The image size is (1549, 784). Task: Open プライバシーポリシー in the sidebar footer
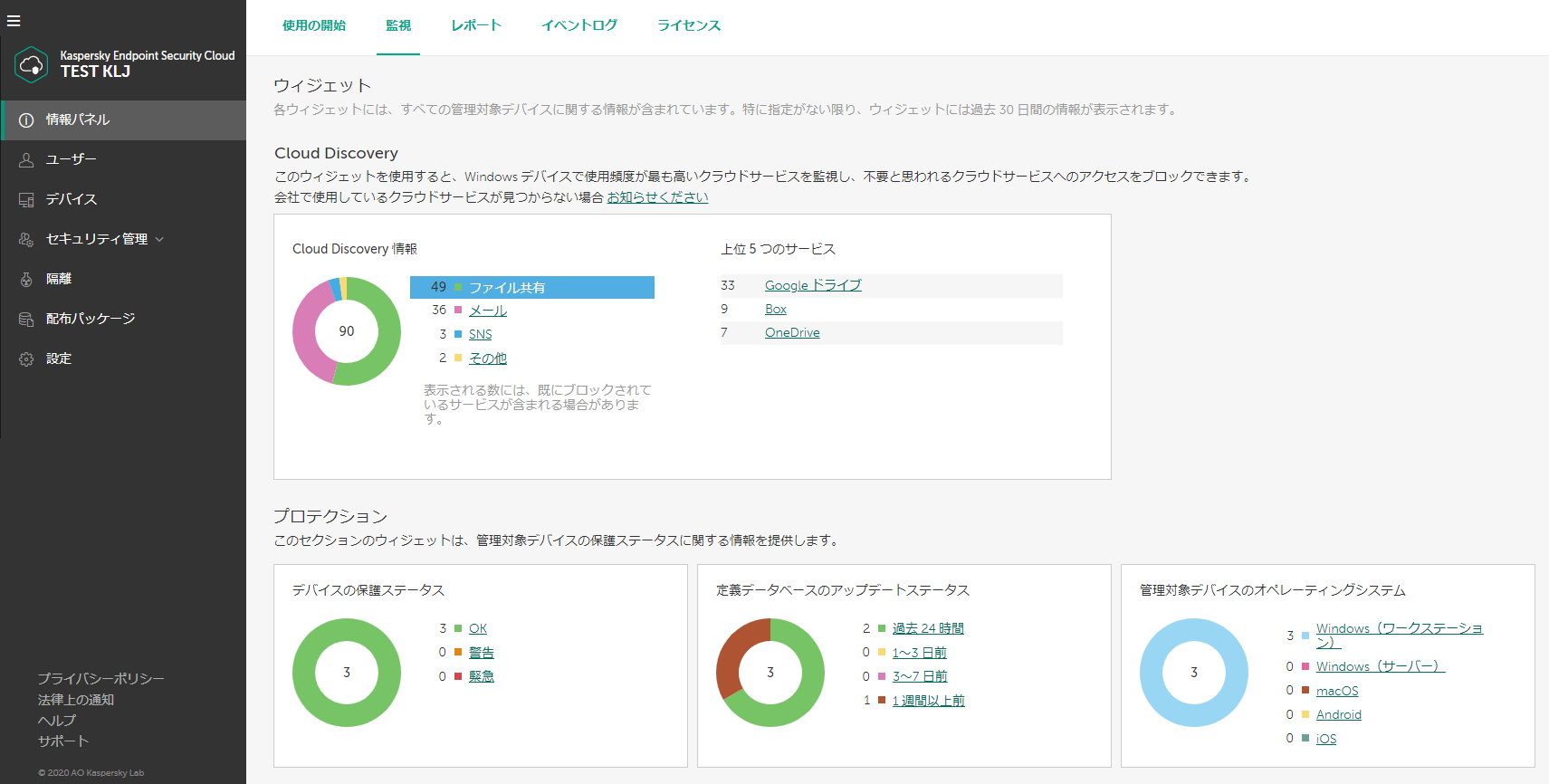point(100,679)
